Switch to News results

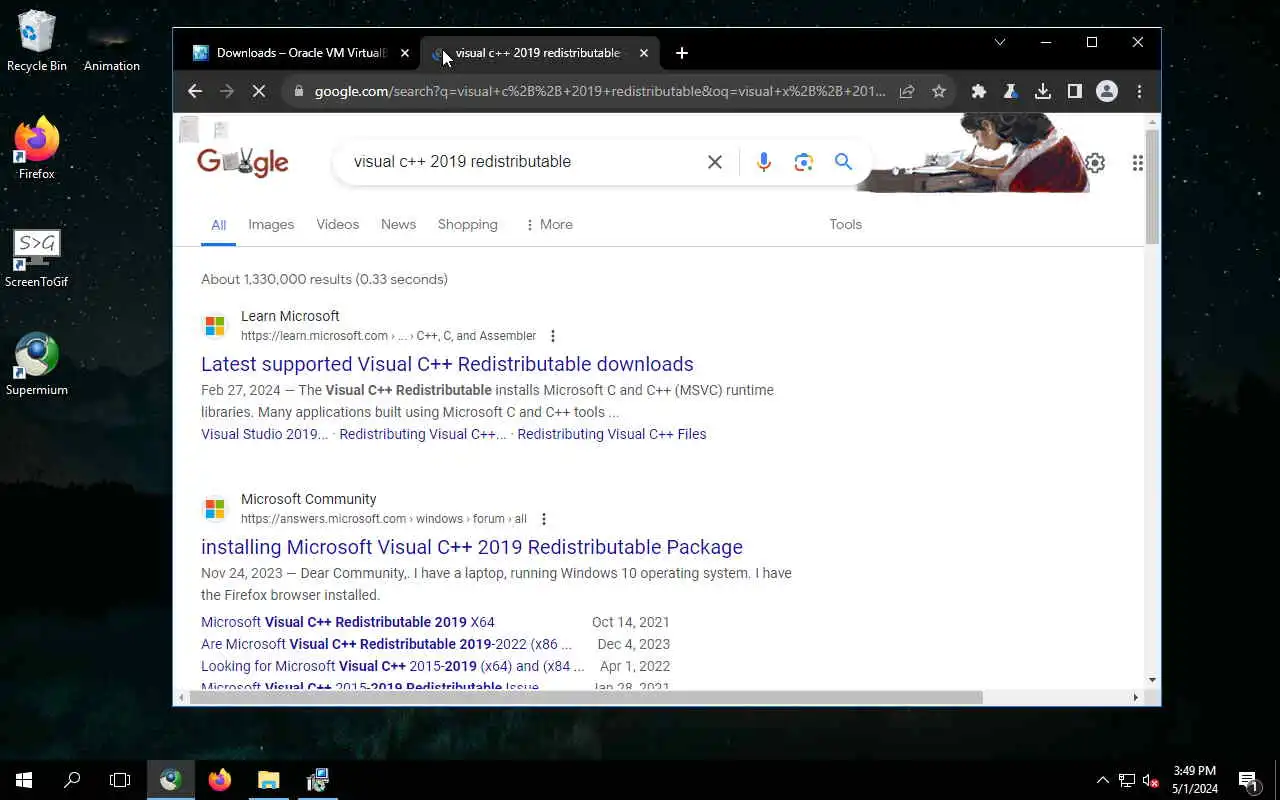[398, 224]
